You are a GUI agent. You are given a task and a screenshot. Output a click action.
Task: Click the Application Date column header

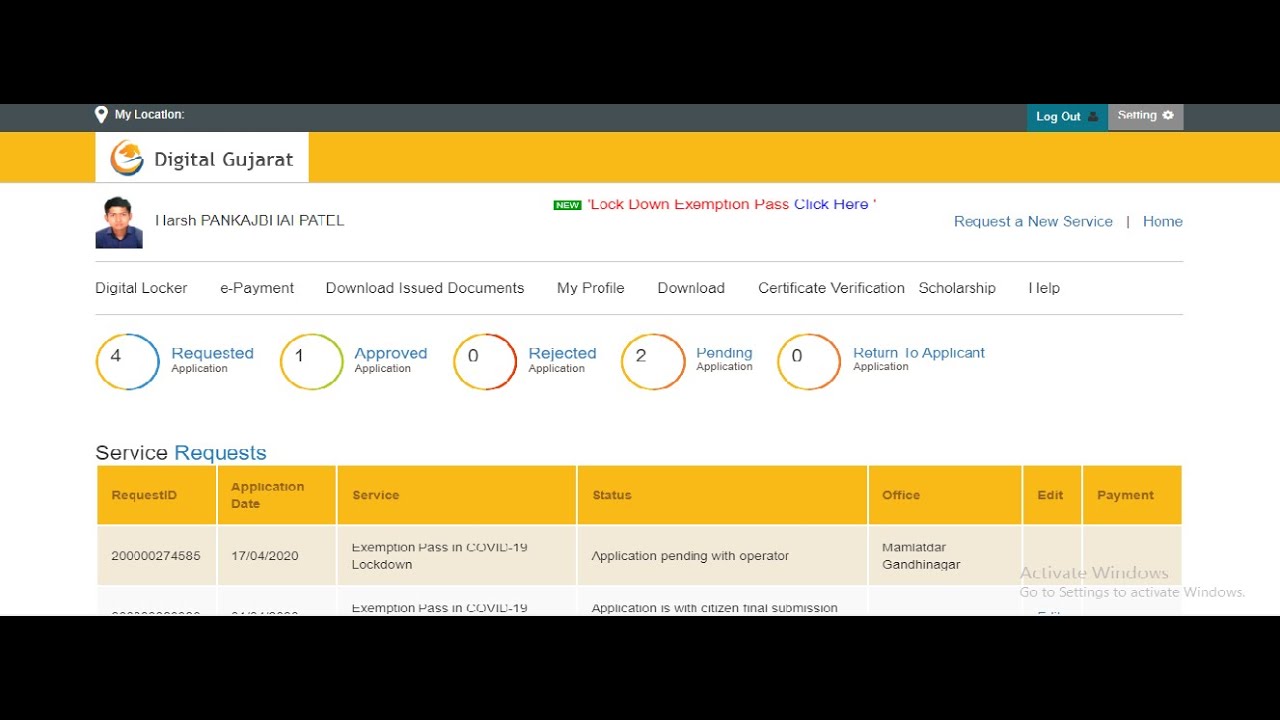point(277,495)
